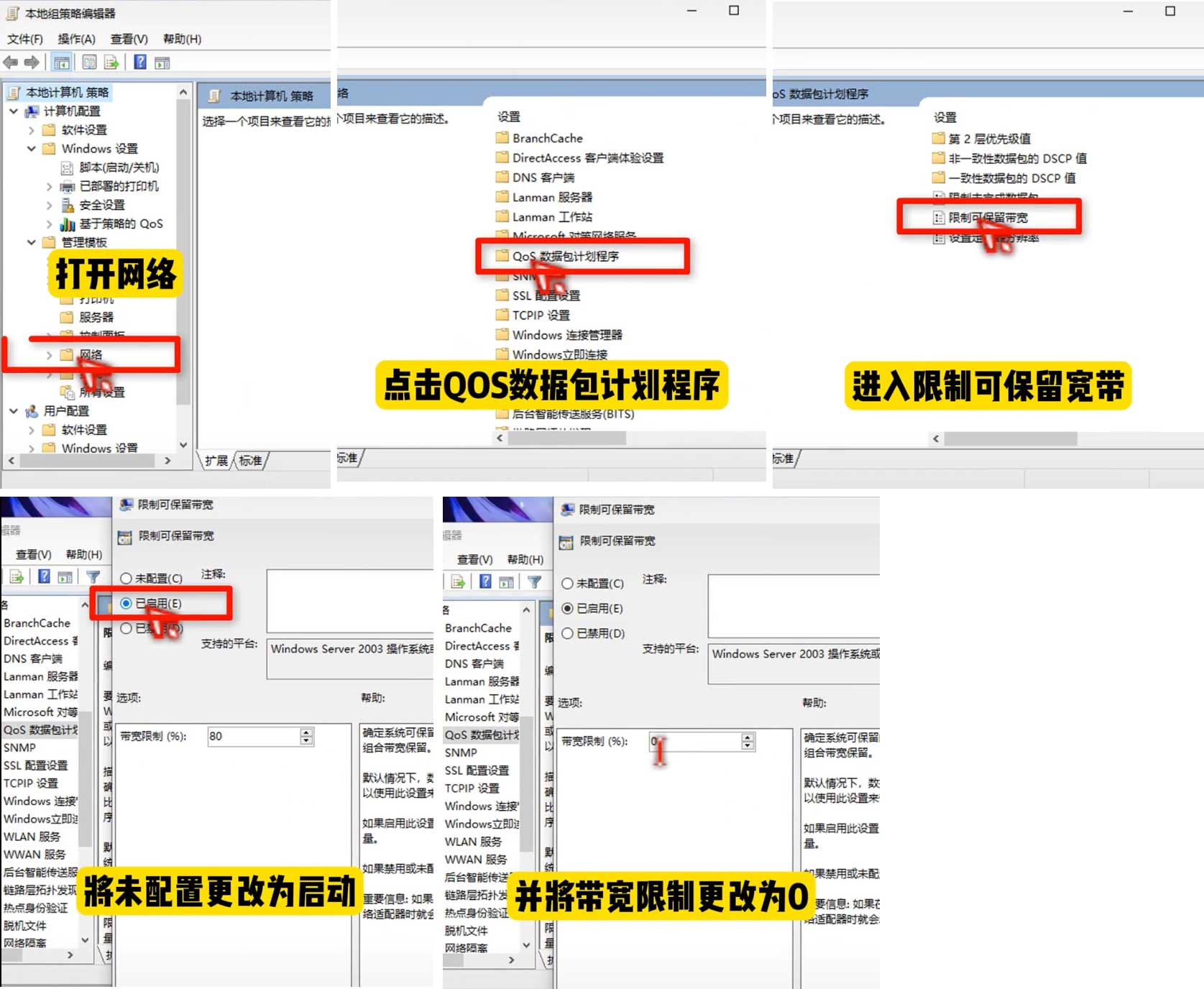Screen dimensions: 1204x989
Task: Click the bar-chart icon of 基于策略的 QoS
Action: tap(68, 224)
